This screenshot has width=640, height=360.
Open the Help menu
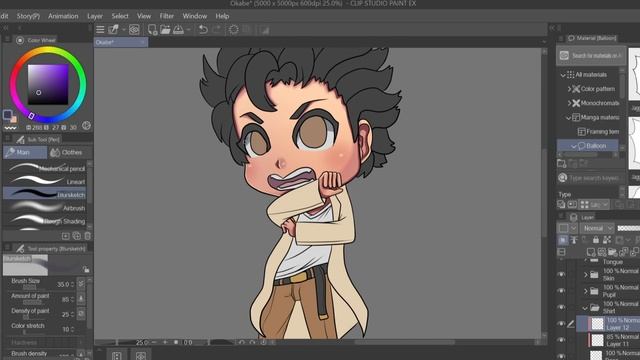(222, 16)
